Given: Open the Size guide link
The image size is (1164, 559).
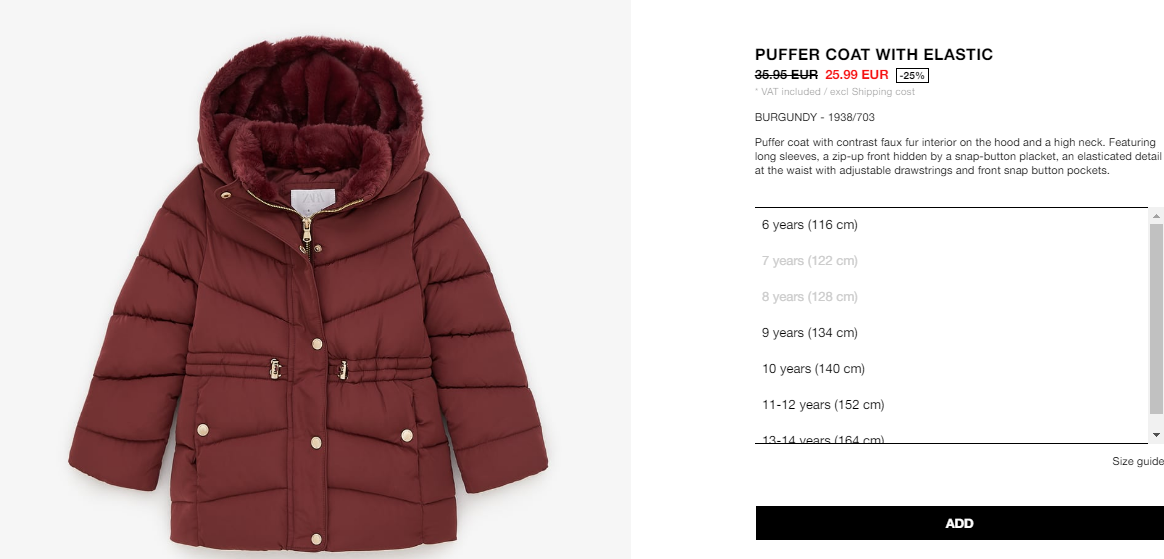Looking at the screenshot, I should click(1137, 462).
